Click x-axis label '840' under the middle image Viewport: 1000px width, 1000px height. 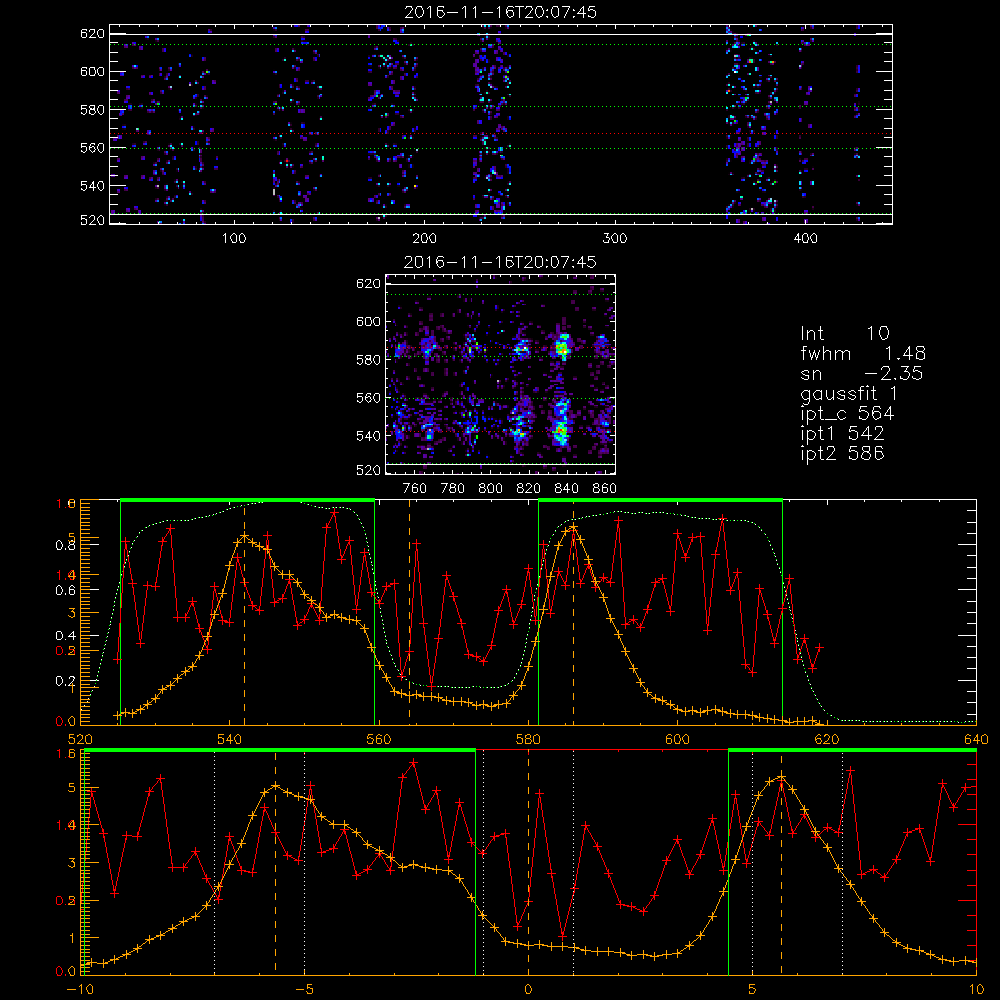566,489
